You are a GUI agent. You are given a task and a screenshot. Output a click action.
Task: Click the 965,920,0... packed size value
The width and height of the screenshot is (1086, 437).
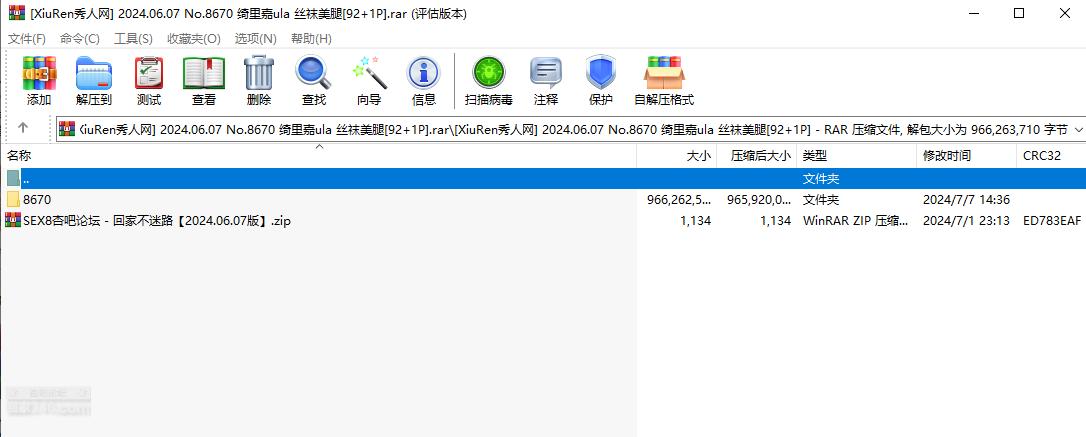[x=758, y=199]
